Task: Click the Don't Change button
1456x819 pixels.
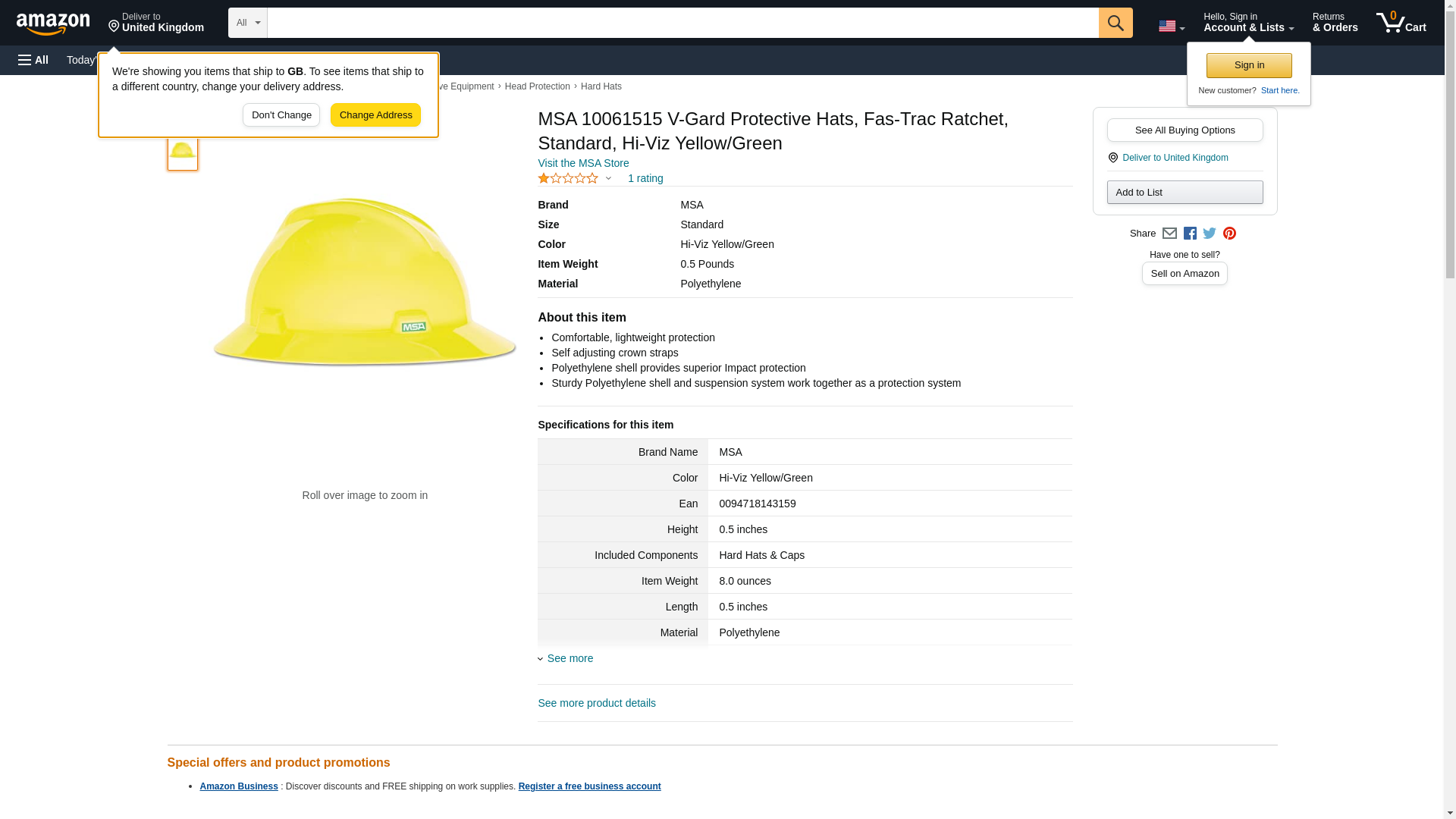Action: tap(281, 115)
